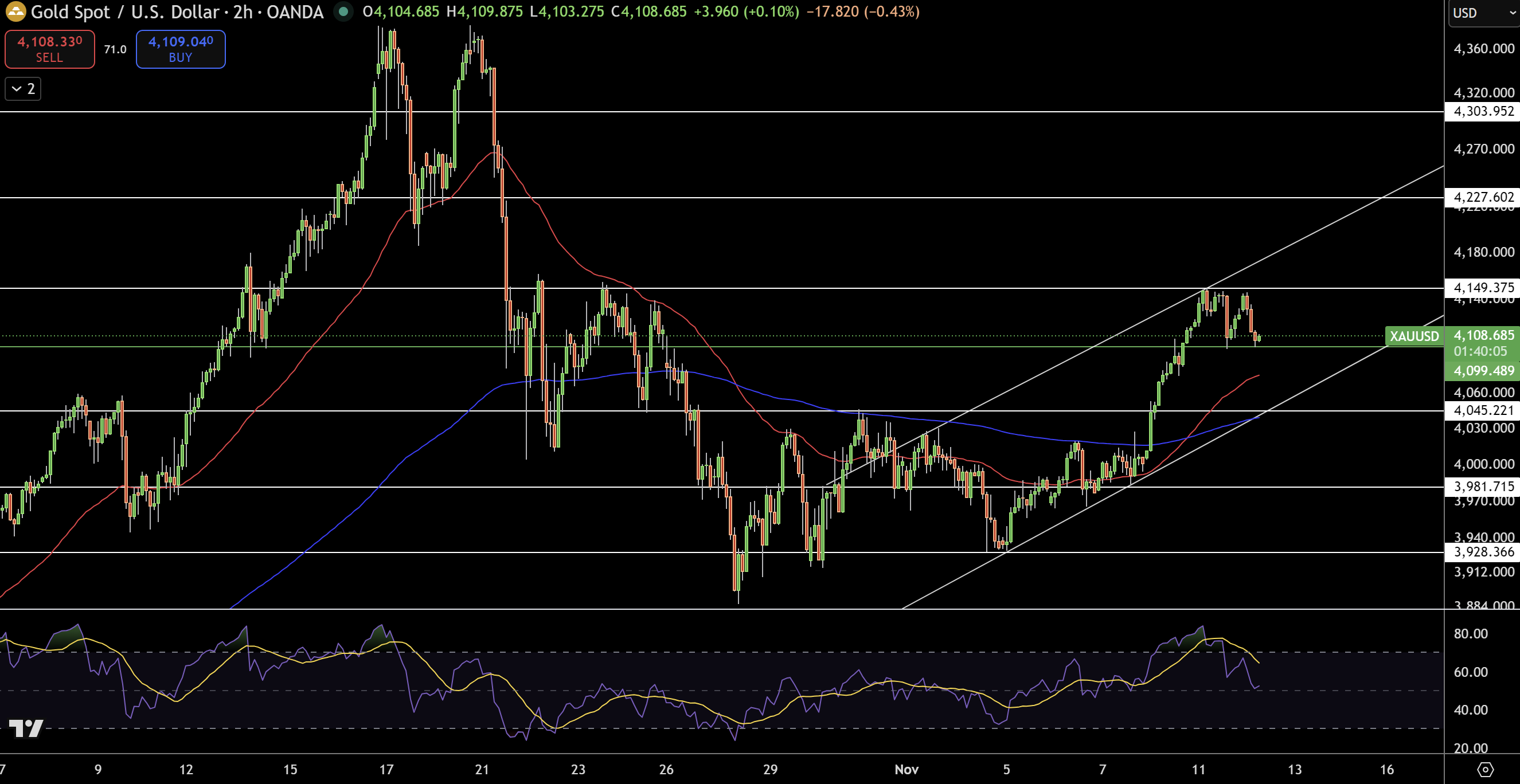
Task: Click the spread value 71.0
Action: click(115, 49)
